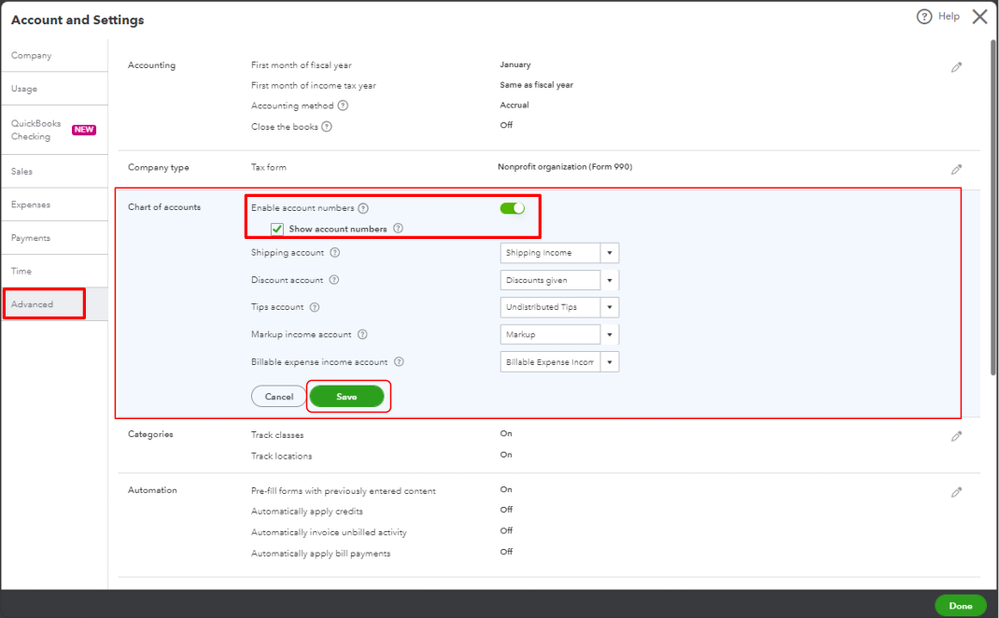999x618 pixels.
Task: Show help for Enable account numbers
Action: pos(363,208)
